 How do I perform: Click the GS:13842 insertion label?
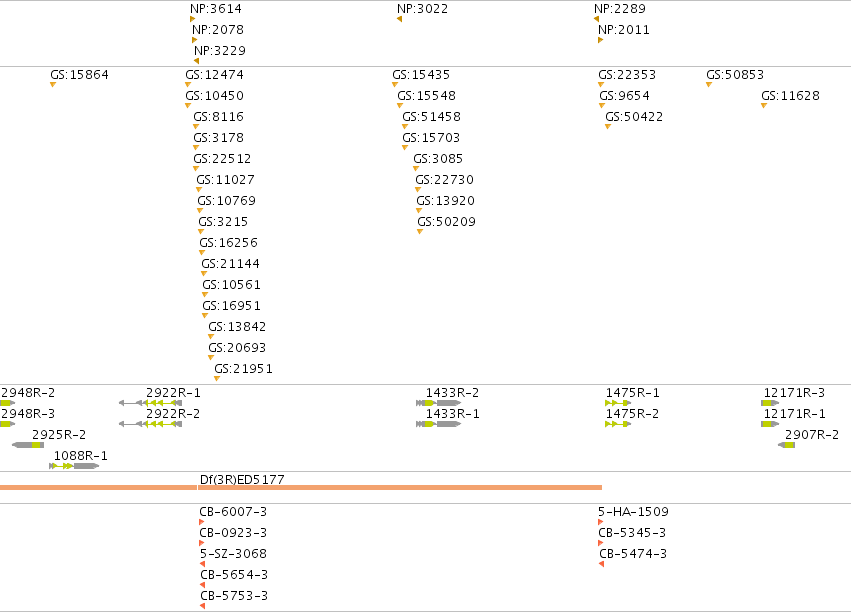pos(237,327)
